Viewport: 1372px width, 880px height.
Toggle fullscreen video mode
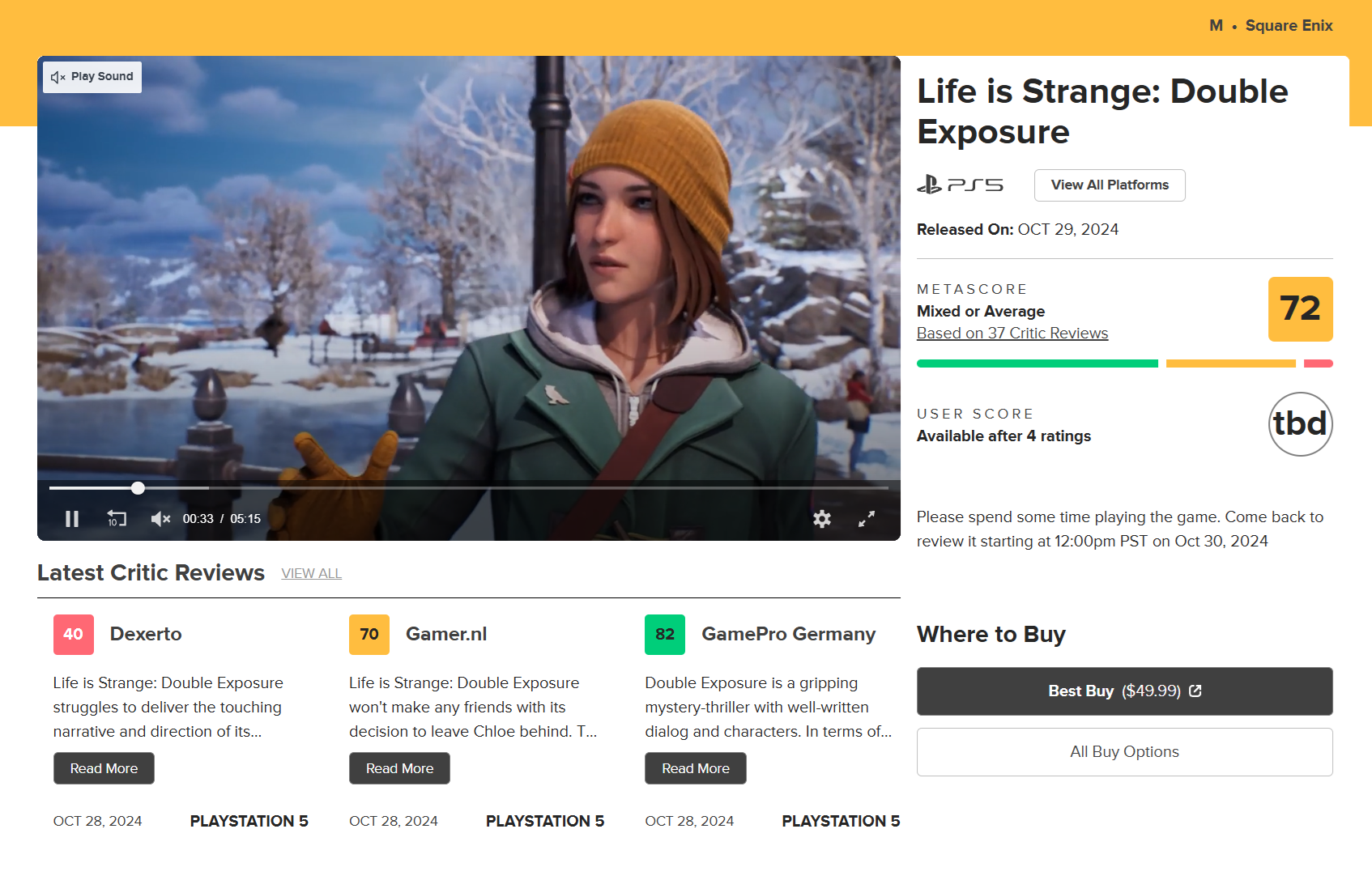pos(867,519)
